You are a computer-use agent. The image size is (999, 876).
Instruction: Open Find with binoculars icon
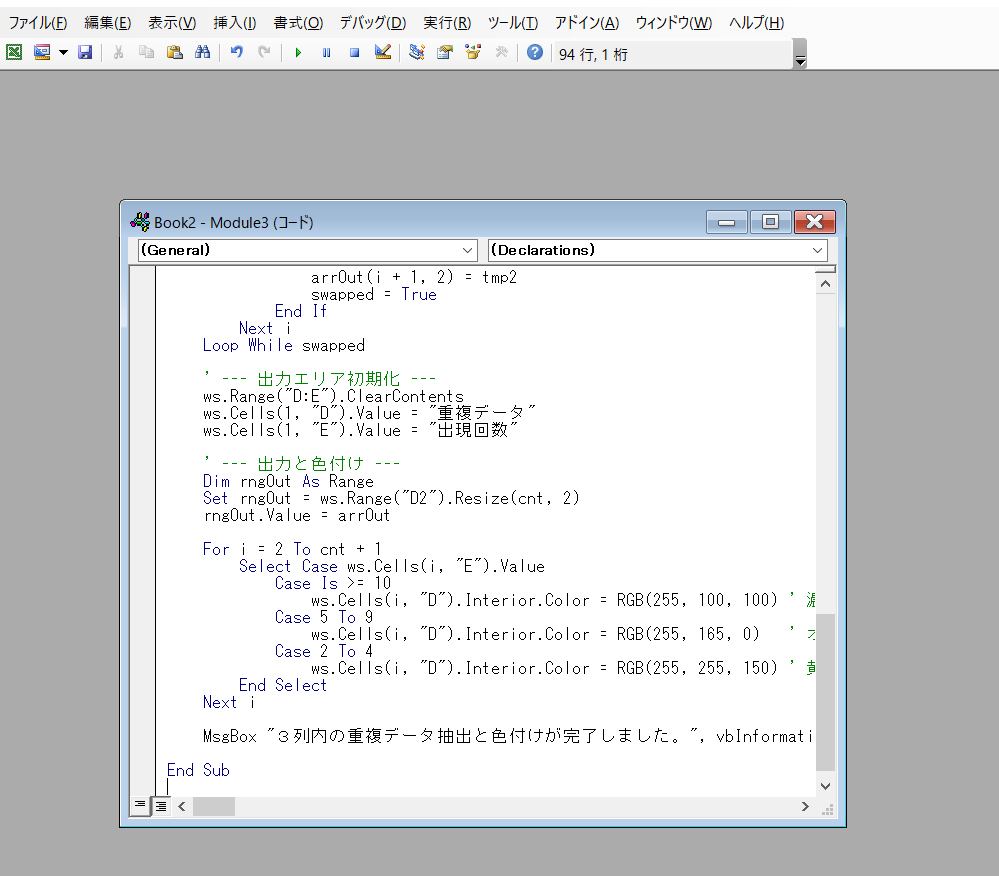pyautogui.click(x=203, y=52)
